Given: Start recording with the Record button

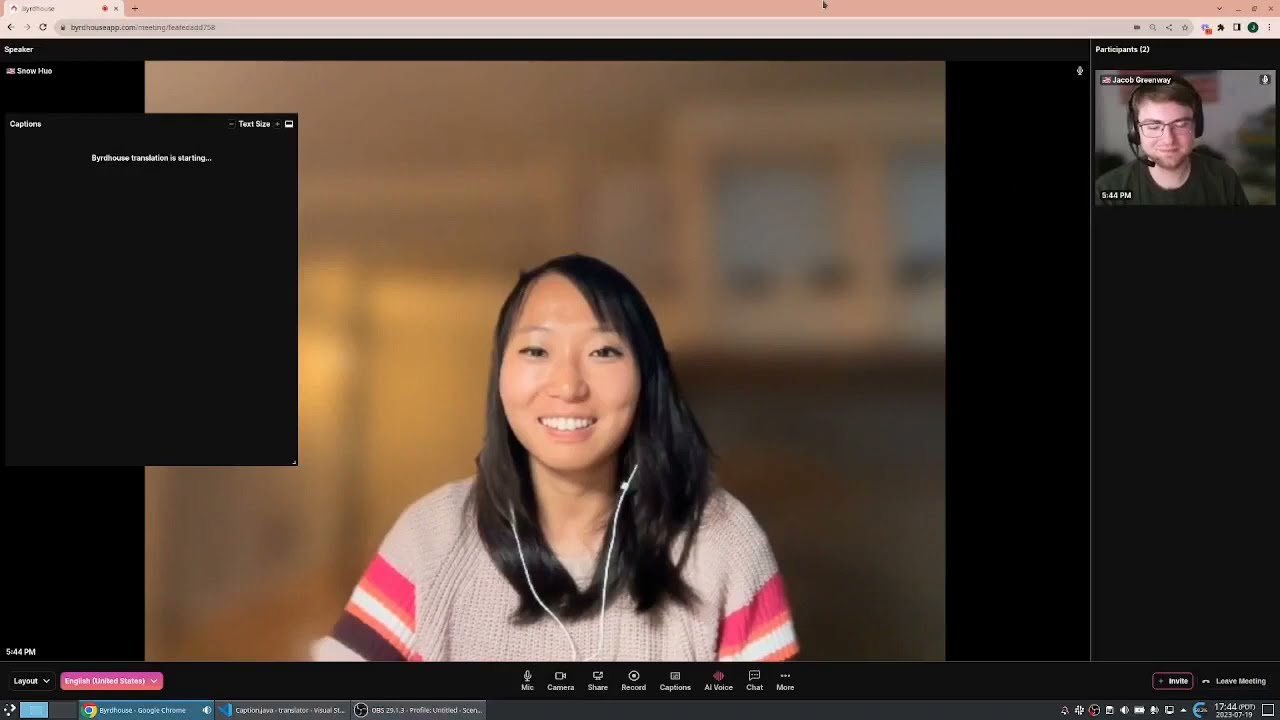Looking at the screenshot, I should click(633, 681).
